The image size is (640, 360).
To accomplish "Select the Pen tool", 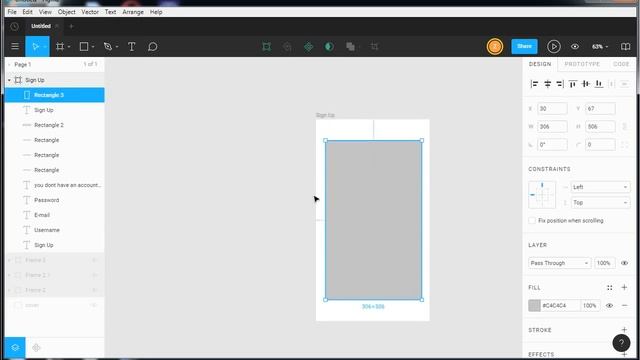I will pyautogui.click(x=108, y=47).
